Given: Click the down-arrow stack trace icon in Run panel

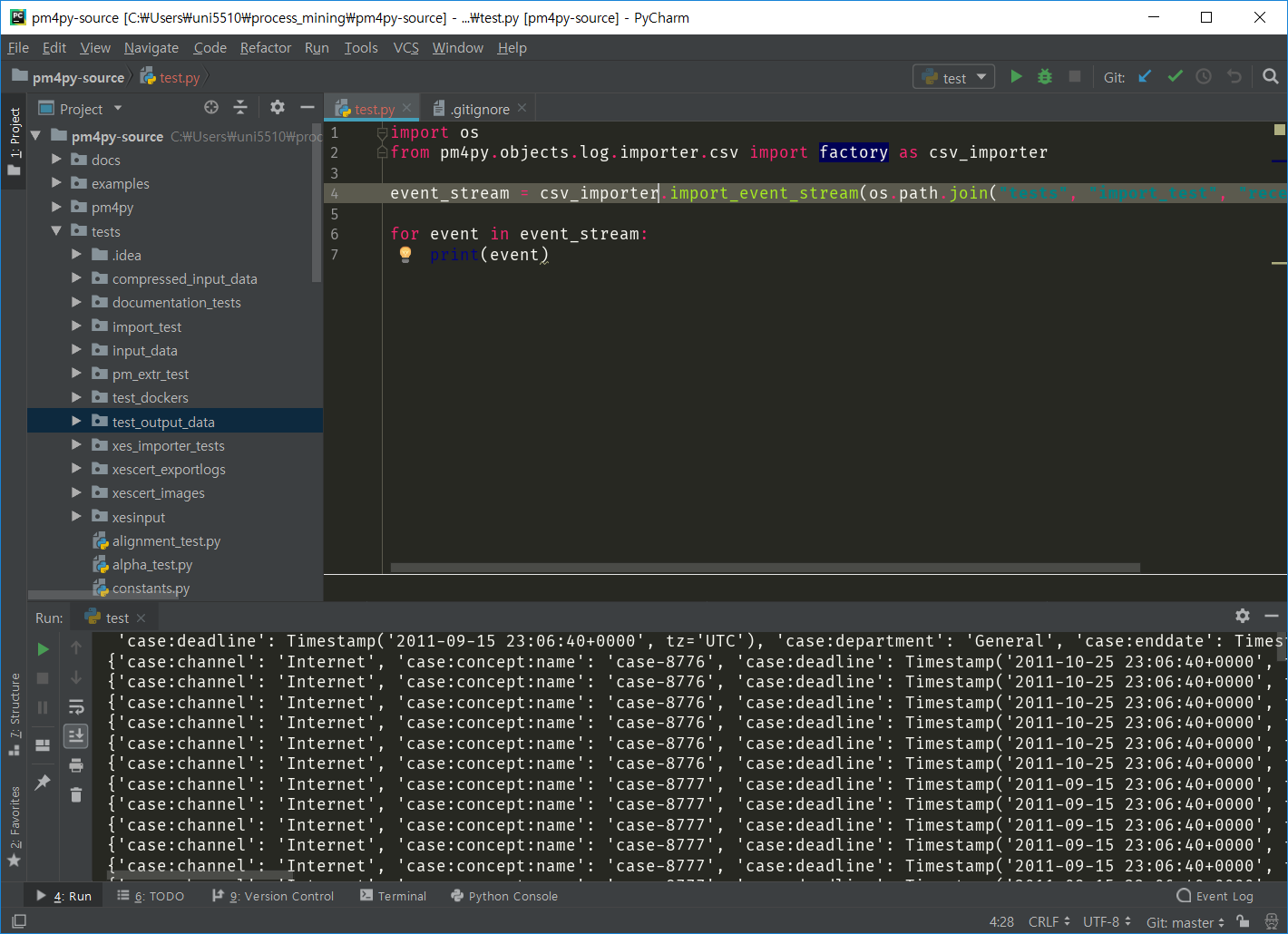Looking at the screenshot, I should tap(76, 677).
